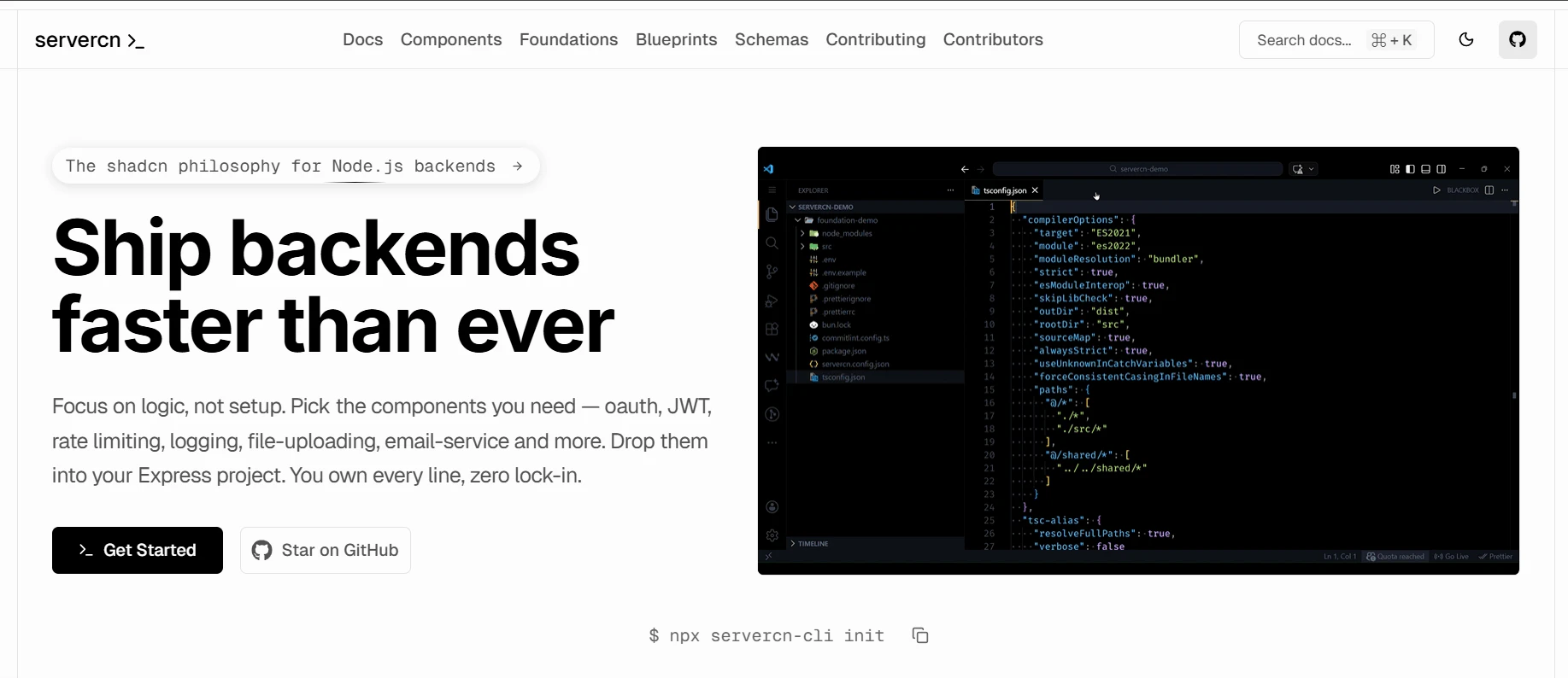Toggle primary side bar in VS Code title bar
The width and height of the screenshot is (1568, 678).
pos(1410,169)
